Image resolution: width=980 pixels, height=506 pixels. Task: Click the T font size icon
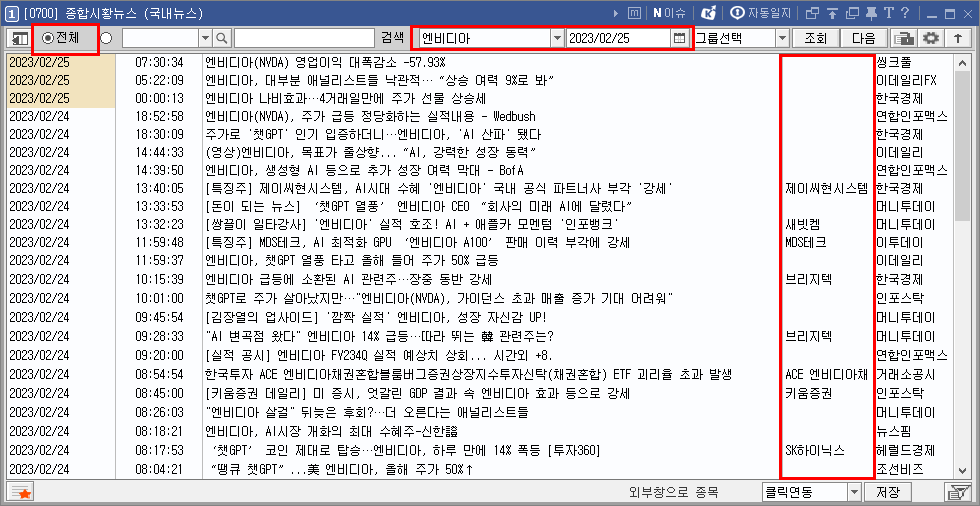point(888,12)
